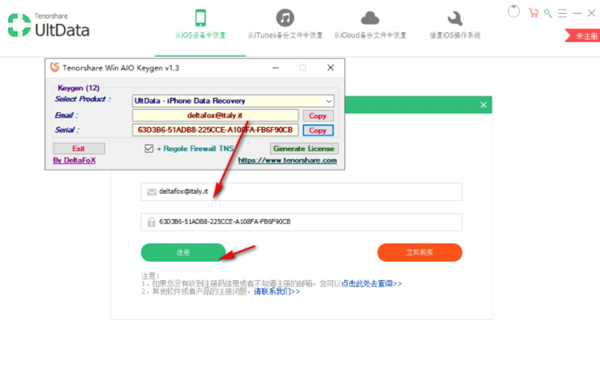Toggle the Regole Firewall TNS checkbox
Screen dimensions: 600x374
click(149, 148)
